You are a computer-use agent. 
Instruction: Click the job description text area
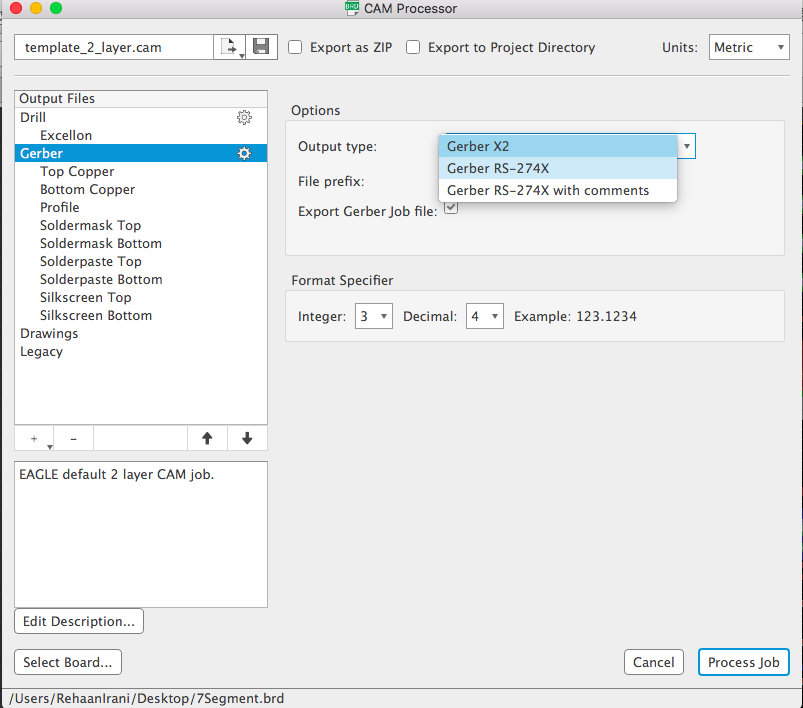(141, 534)
